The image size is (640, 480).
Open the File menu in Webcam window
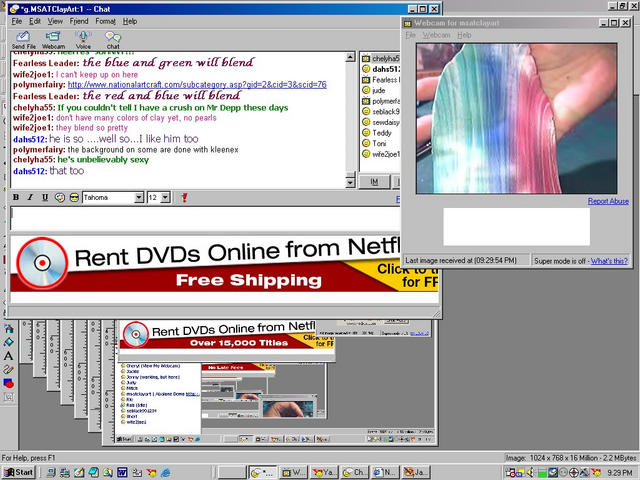pos(410,35)
